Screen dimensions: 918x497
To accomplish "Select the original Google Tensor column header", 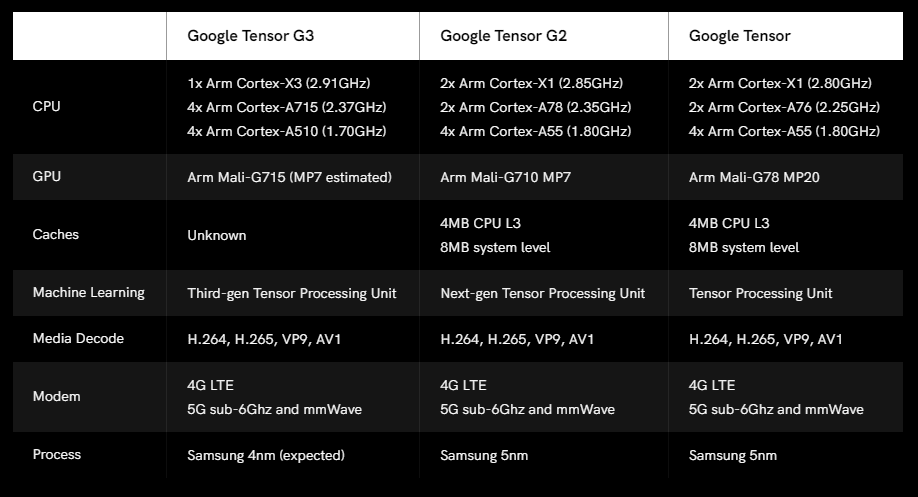I will point(740,36).
